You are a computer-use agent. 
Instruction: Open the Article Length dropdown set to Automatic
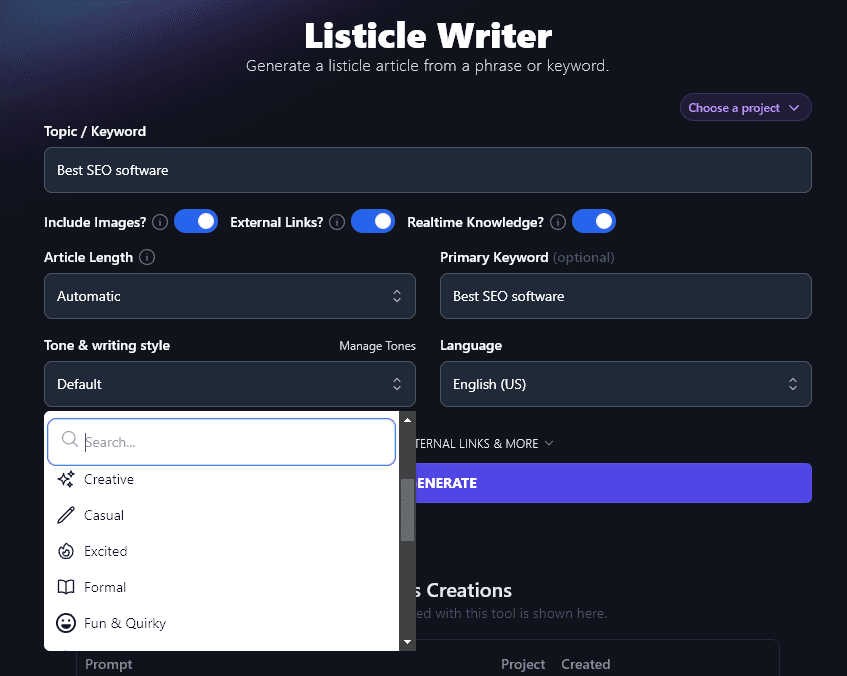[x=229, y=296]
